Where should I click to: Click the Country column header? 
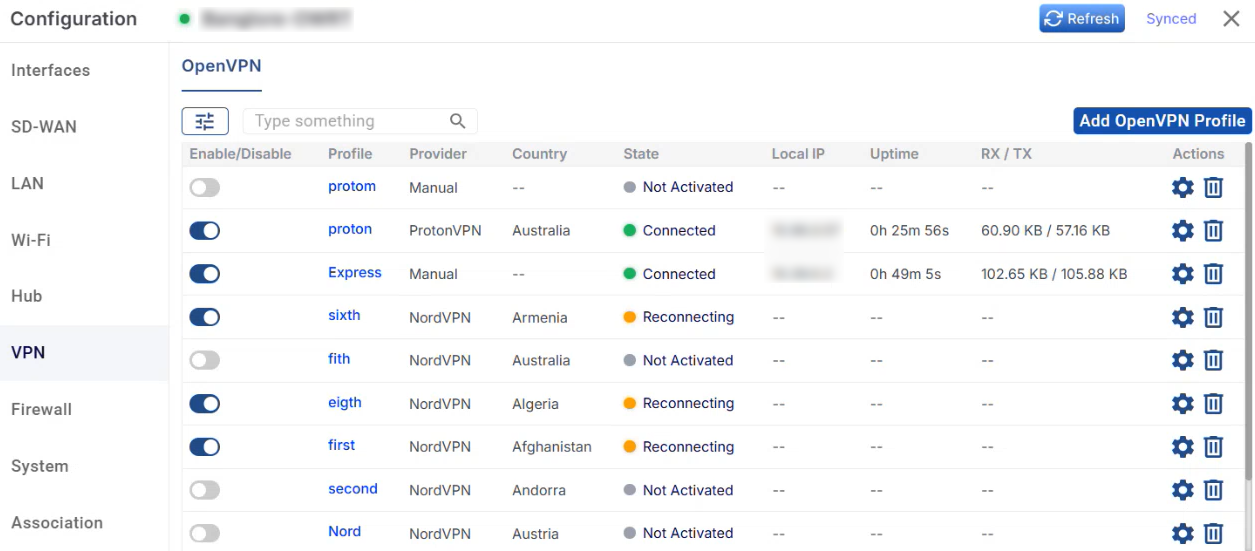point(540,154)
